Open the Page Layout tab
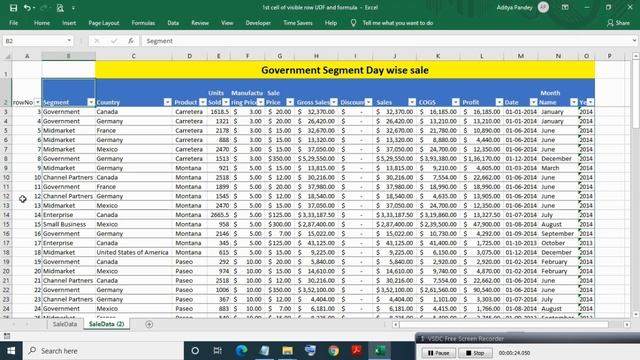The width and height of the screenshot is (640, 360). tap(104, 23)
